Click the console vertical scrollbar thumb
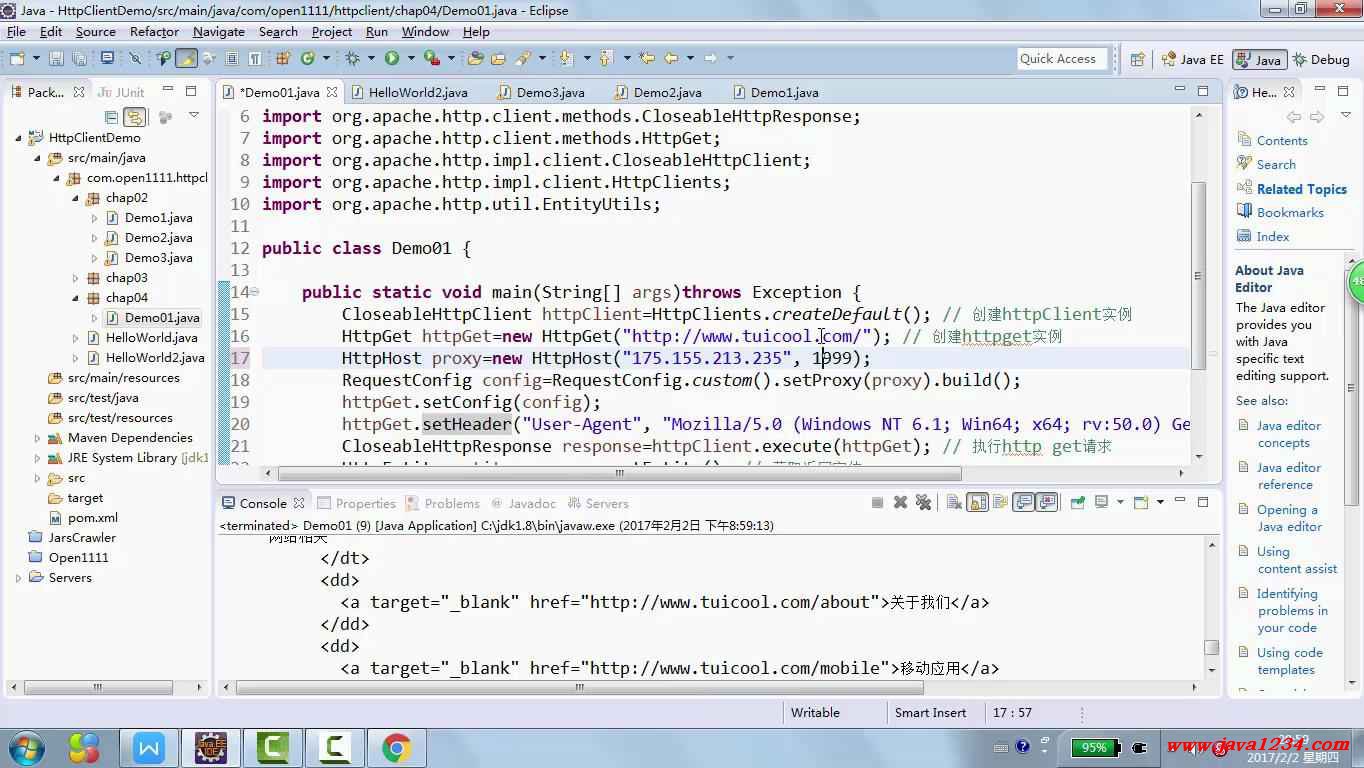1364x768 pixels. pyautogui.click(x=1211, y=647)
